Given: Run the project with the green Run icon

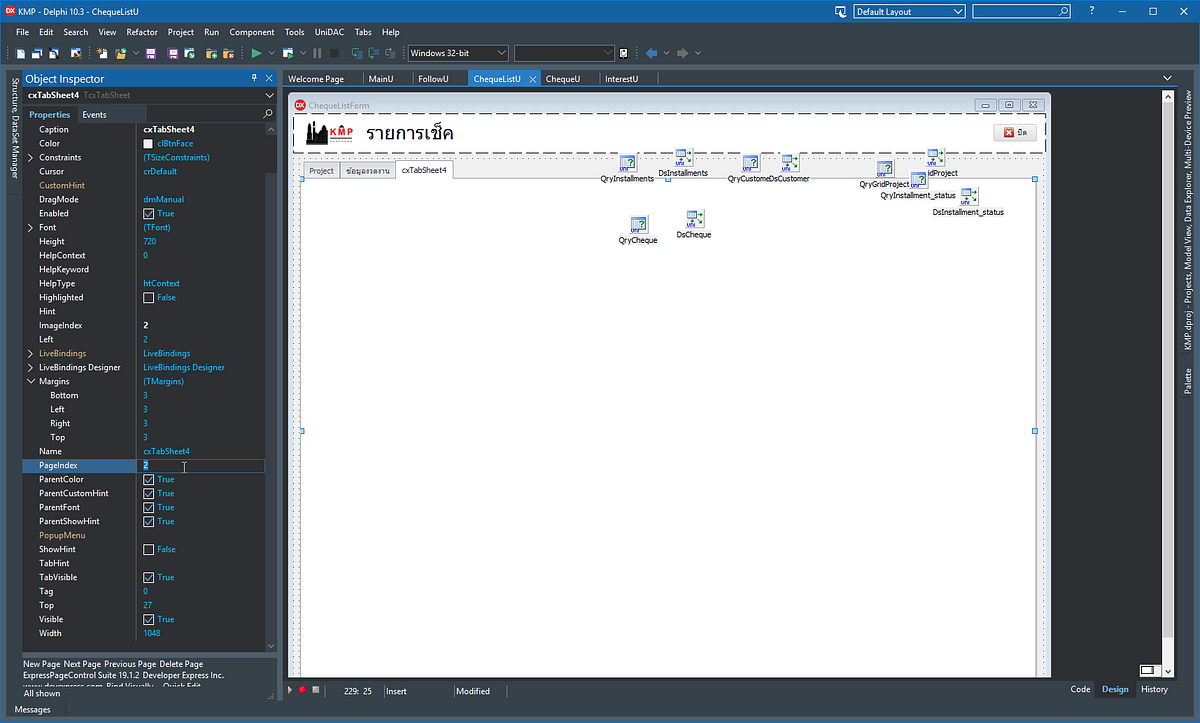Looking at the screenshot, I should 257,52.
